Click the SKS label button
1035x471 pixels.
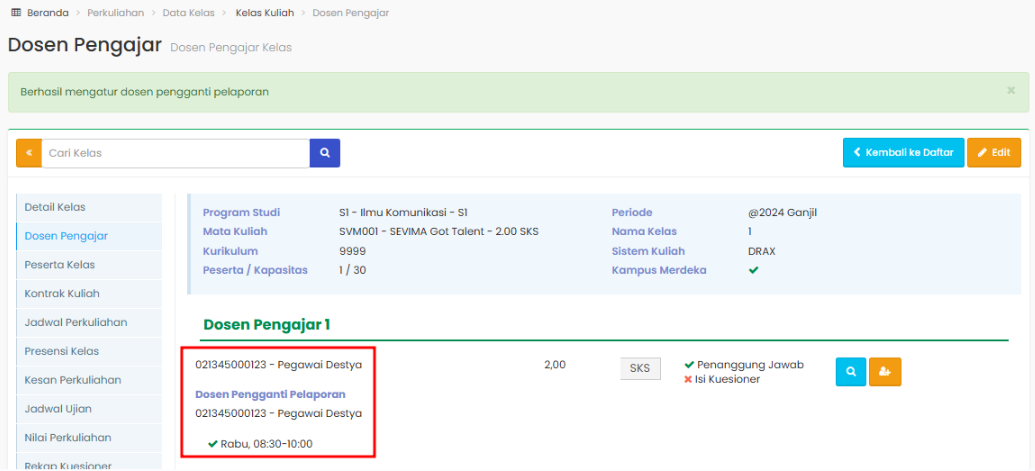coord(640,368)
